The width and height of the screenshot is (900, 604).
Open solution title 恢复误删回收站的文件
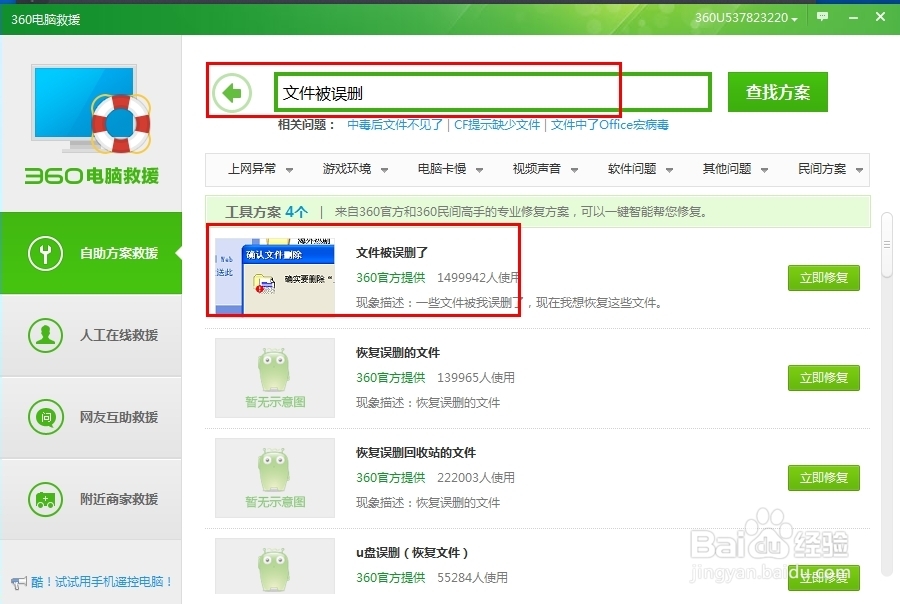point(416,452)
